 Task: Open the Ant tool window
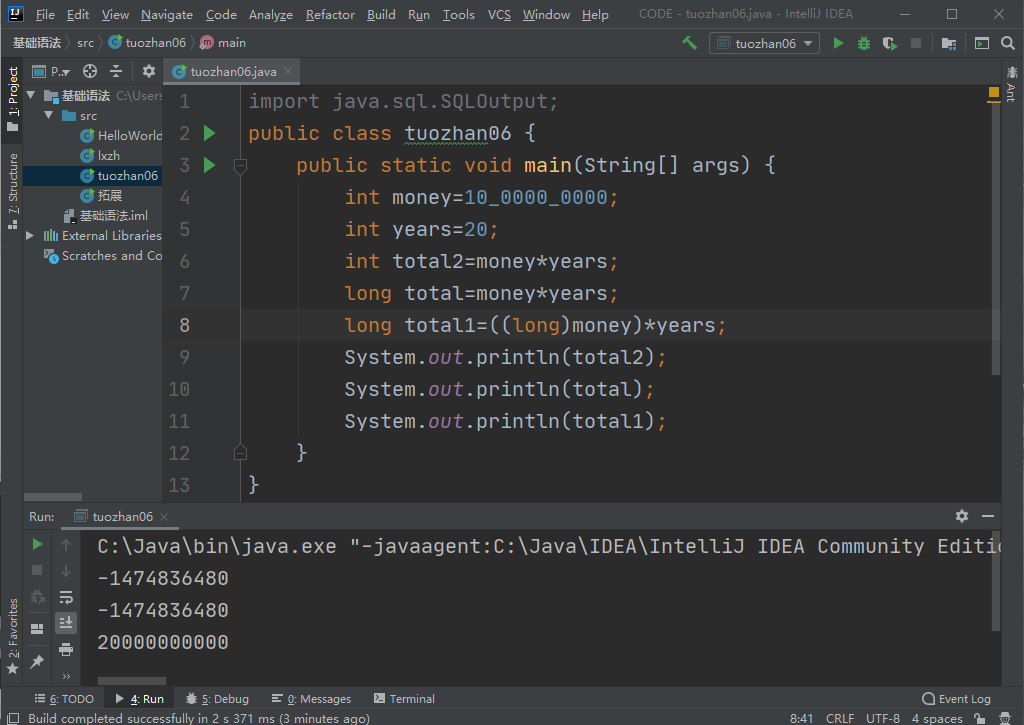tap(1012, 84)
